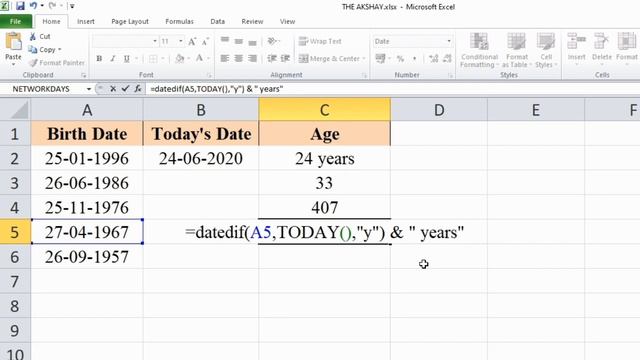Click the Font Color letter A swatch
Viewport: 640px width, 360px height.
pos(199,59)
